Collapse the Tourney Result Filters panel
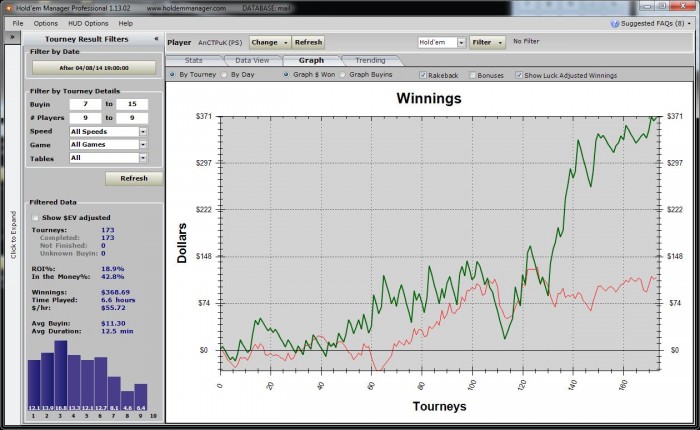 tap(156, 39)
